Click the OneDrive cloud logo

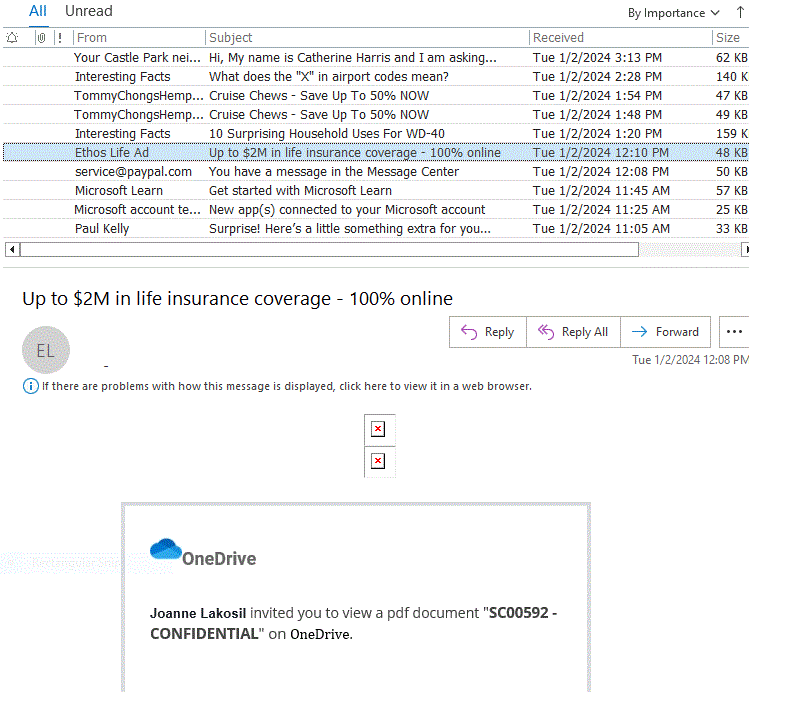[166, 549]
